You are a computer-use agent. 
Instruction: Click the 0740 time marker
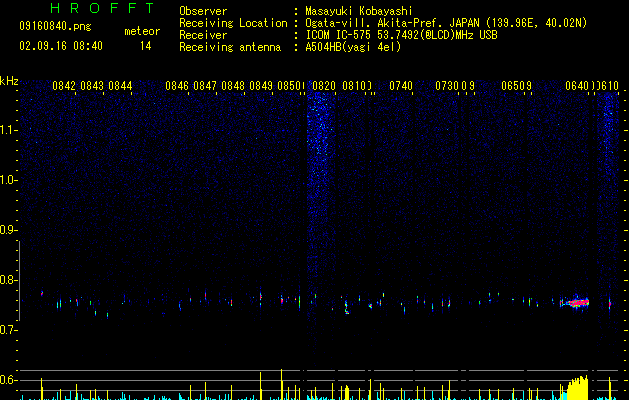(401, 86)
